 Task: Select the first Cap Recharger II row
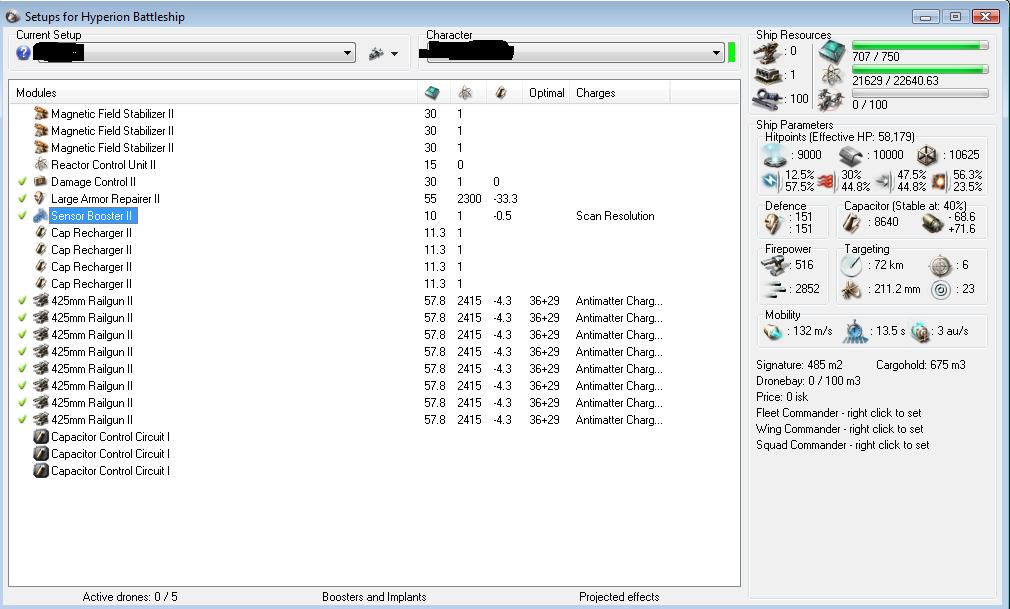(91, 233)
